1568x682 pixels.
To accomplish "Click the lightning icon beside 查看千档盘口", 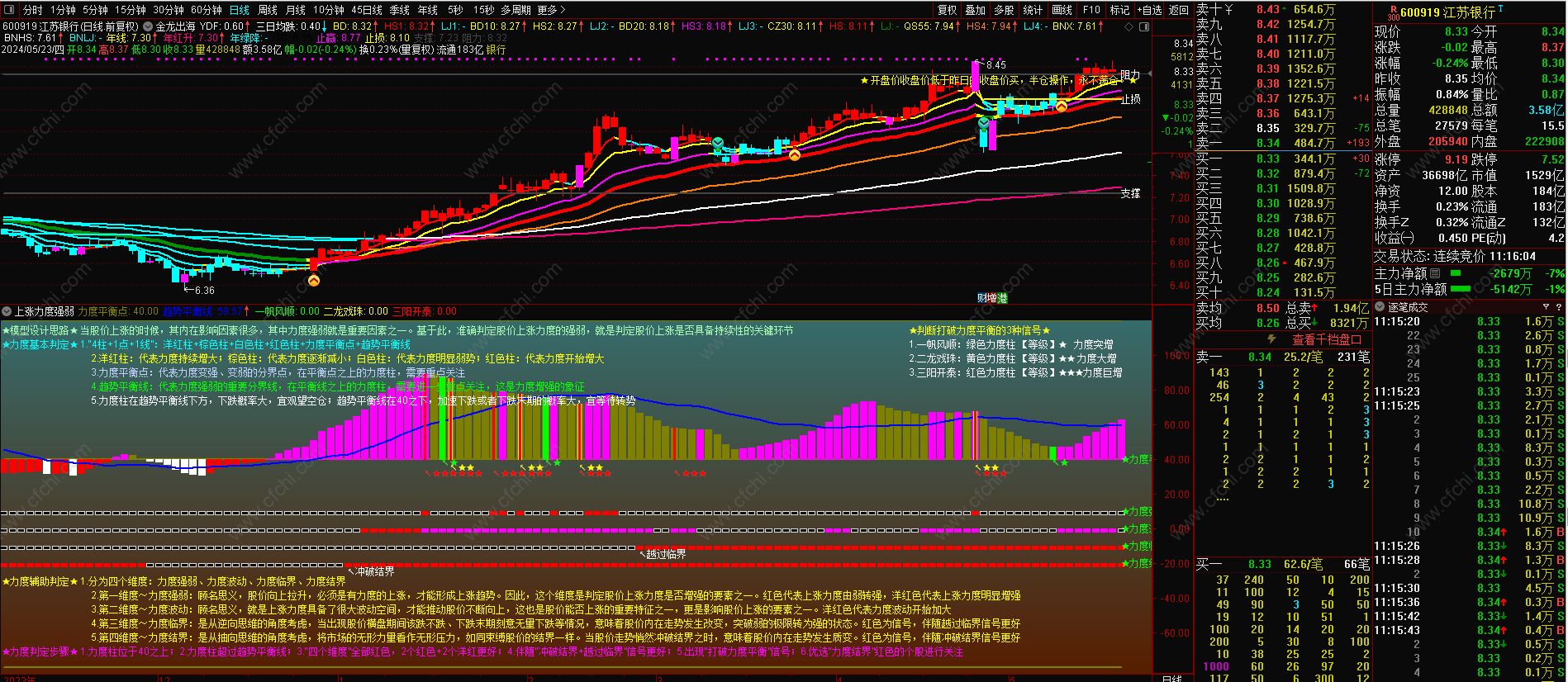I will [x=1272, y=339].
